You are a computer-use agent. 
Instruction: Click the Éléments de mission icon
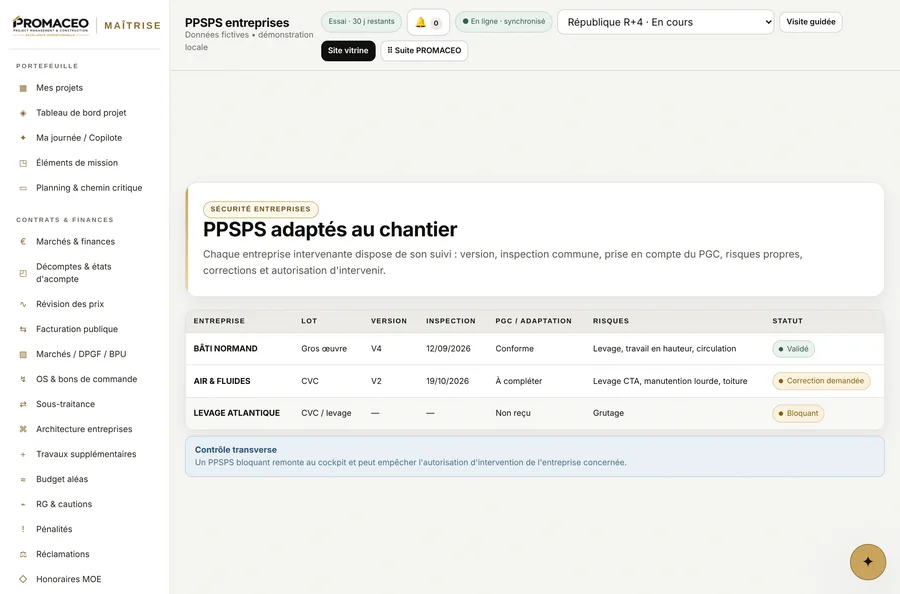pyautogui.click(x=23, y=163)
